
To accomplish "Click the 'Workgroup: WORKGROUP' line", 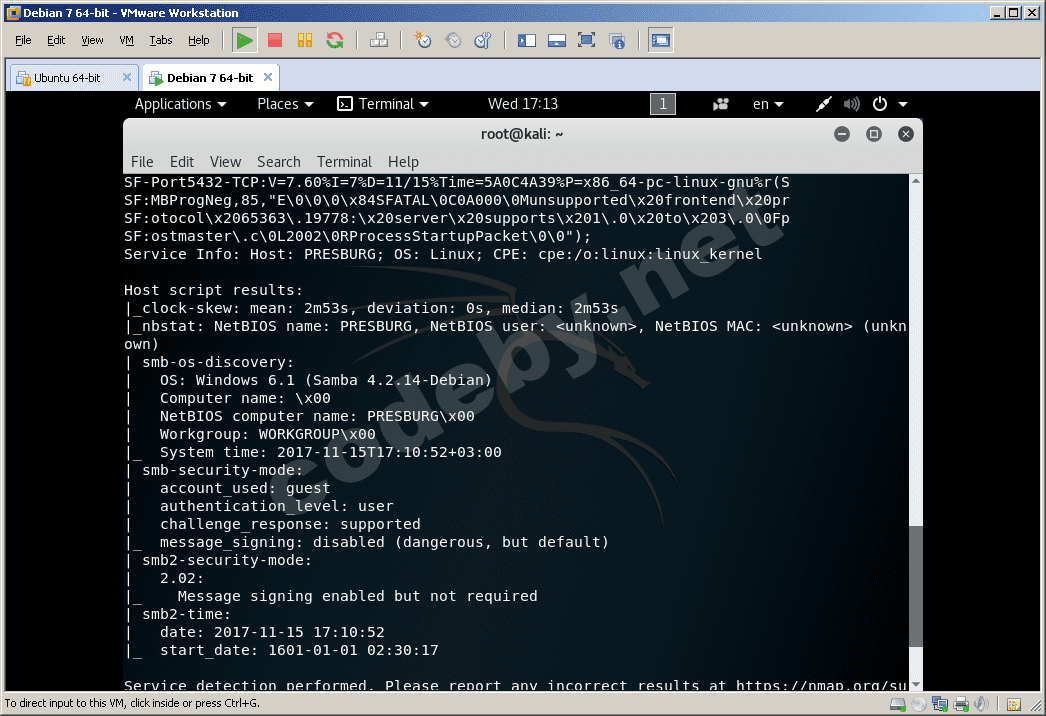I will tap(268, 434).
